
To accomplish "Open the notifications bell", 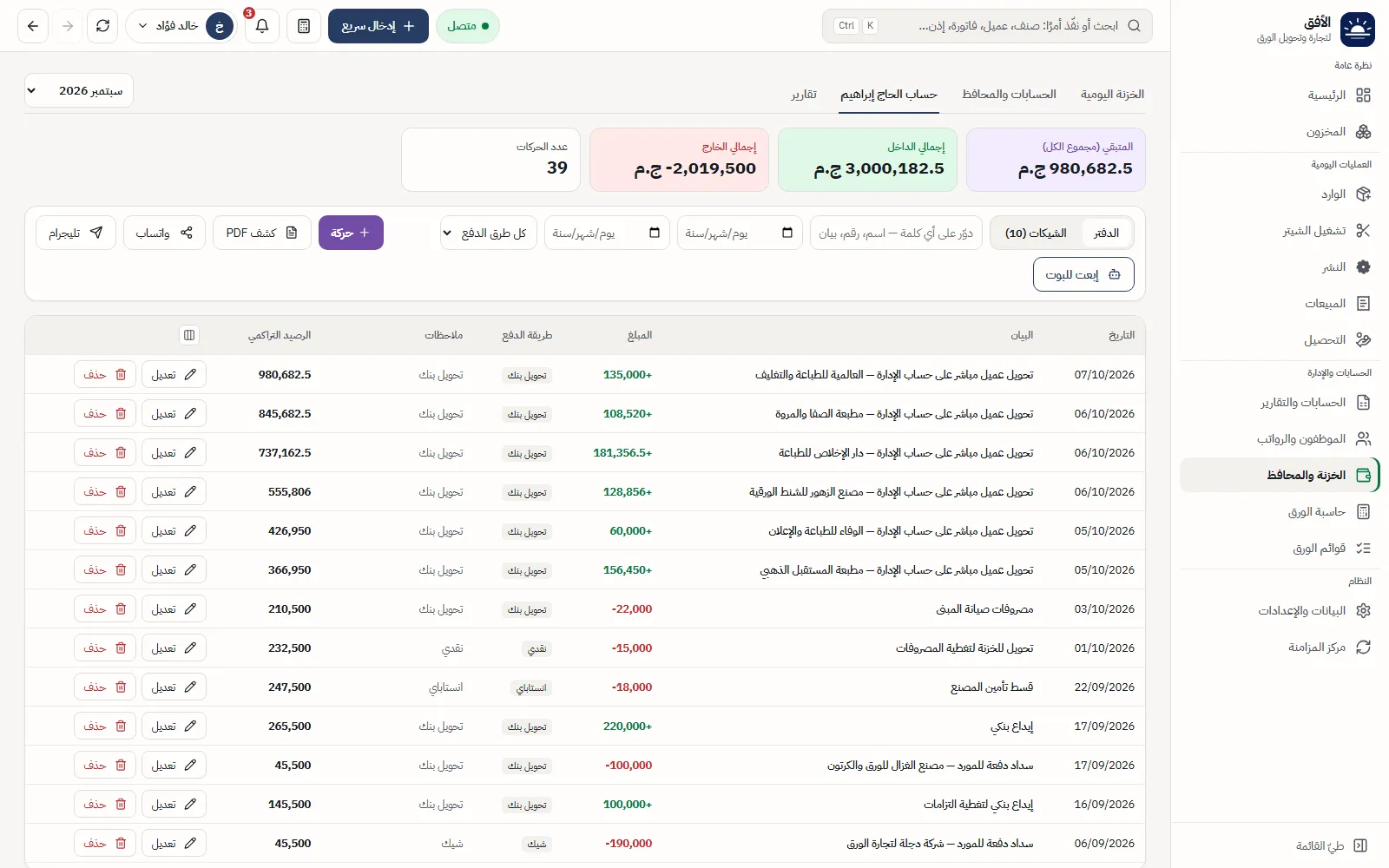I will click(261, 26).
